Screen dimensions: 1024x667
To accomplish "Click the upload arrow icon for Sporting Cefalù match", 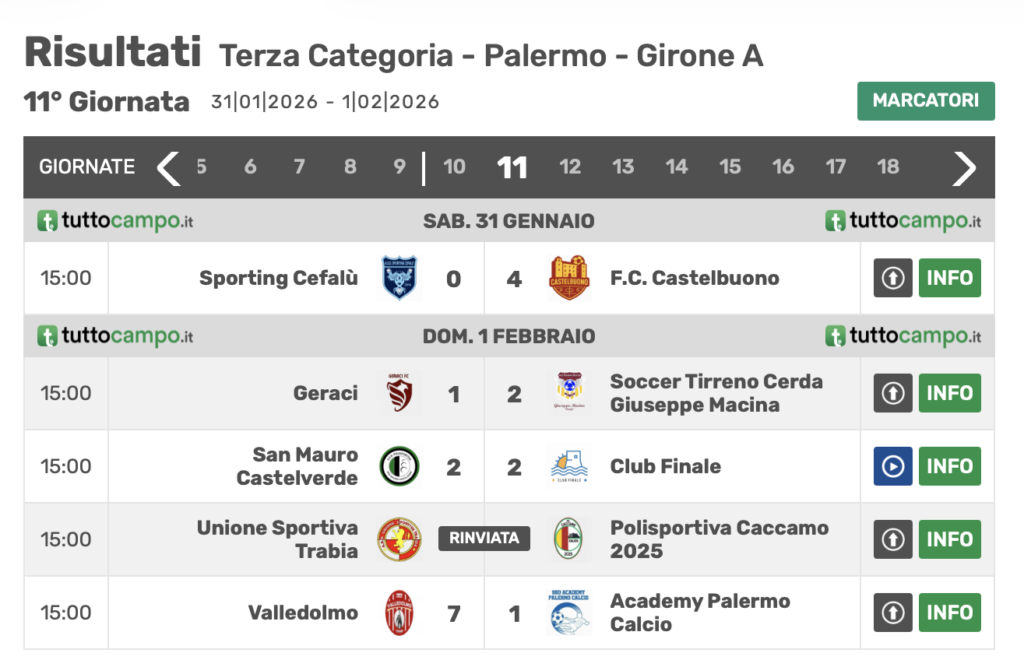I will coord(893,278).
